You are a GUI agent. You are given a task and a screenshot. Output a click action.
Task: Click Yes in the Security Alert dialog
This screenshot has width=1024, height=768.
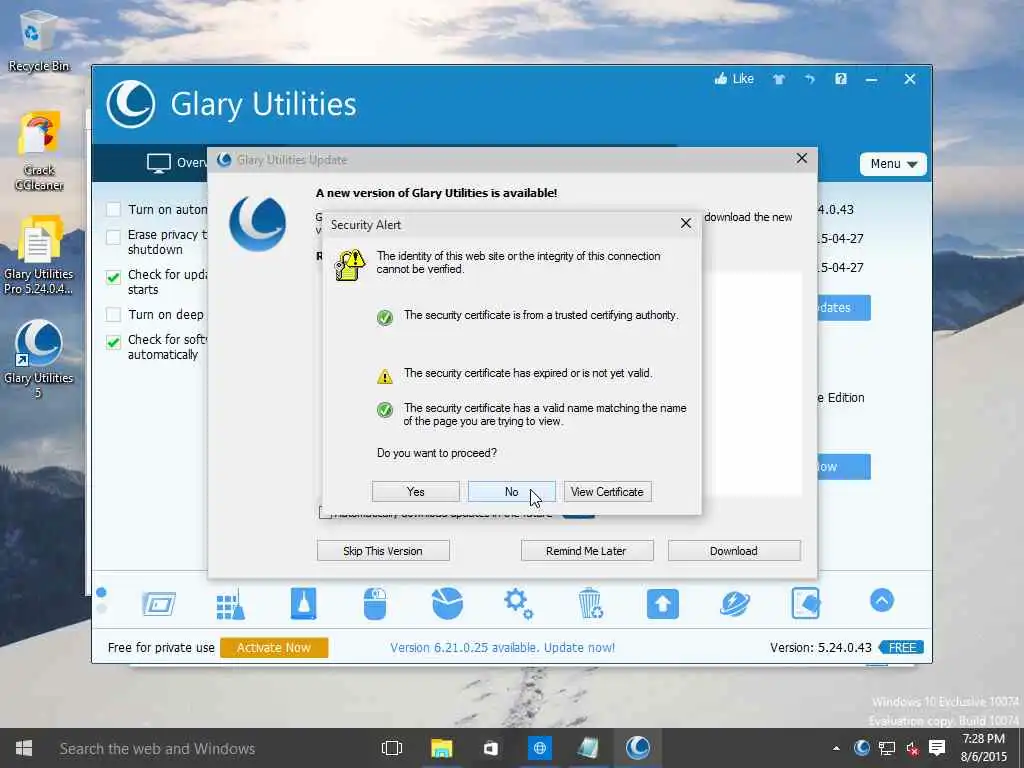pyautogui.click(x=415, y=492)
